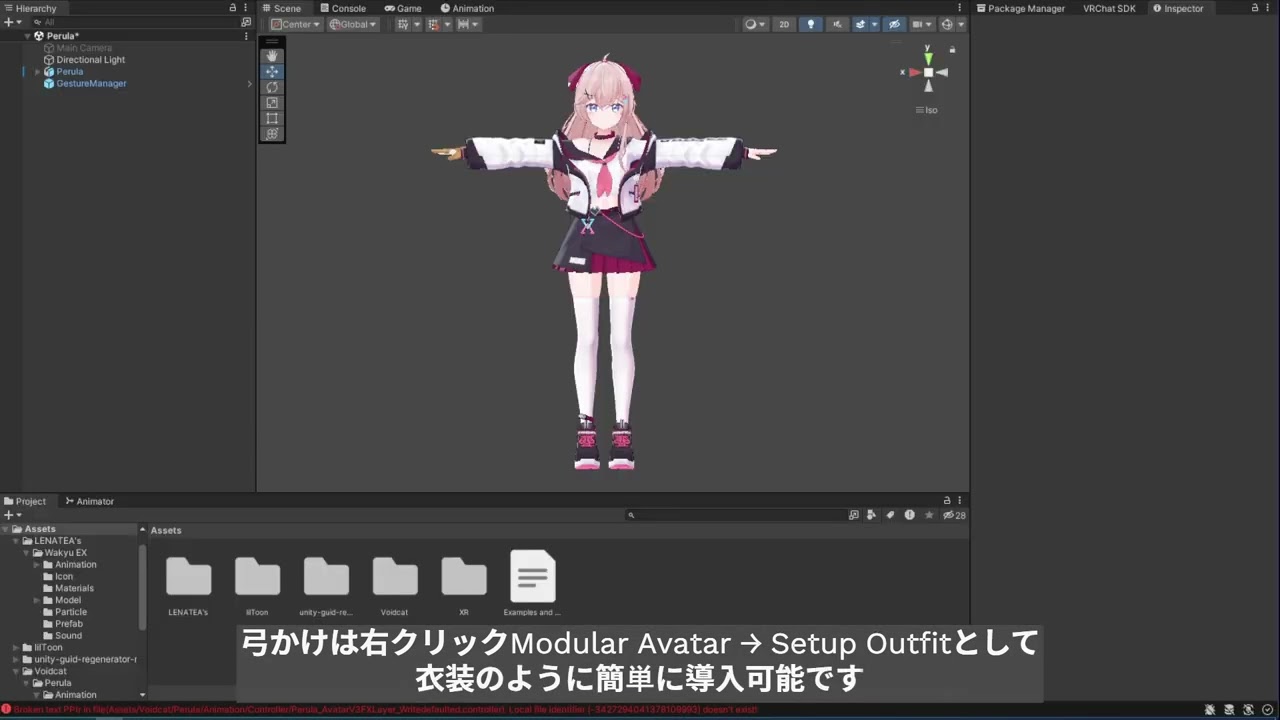This screenshot has width=1280, height=720.
Task: Toggle grid visibility icon in Scene toolbar
Action: click(x=403, y=24)
